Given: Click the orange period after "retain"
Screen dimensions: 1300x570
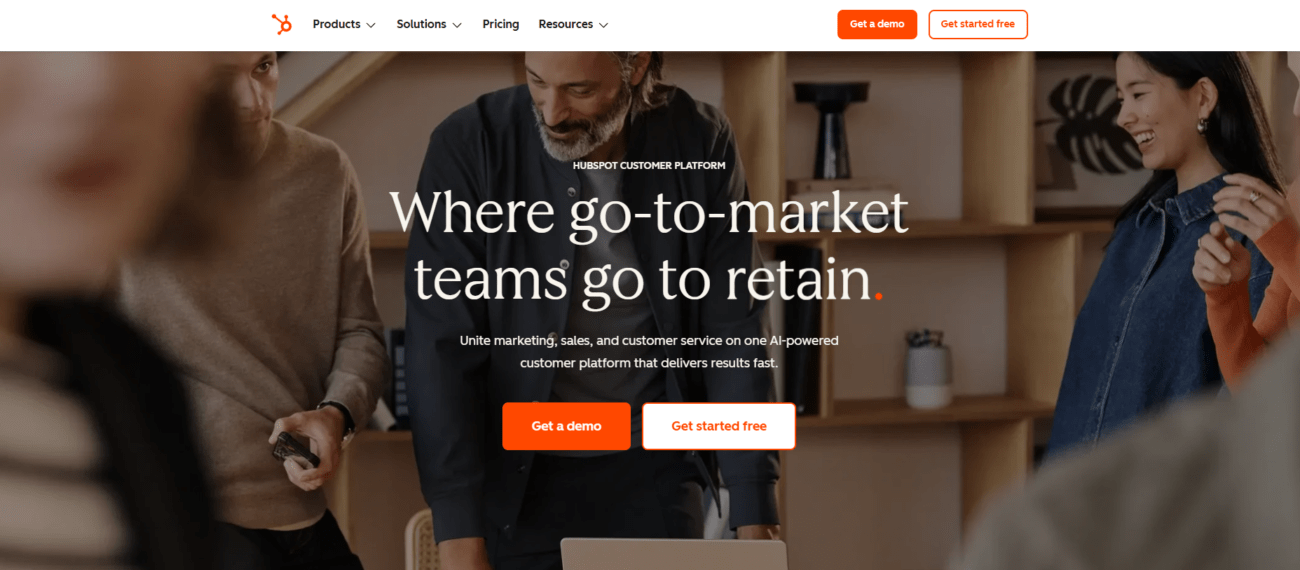Looking at the screenshot, I should 878,296.
